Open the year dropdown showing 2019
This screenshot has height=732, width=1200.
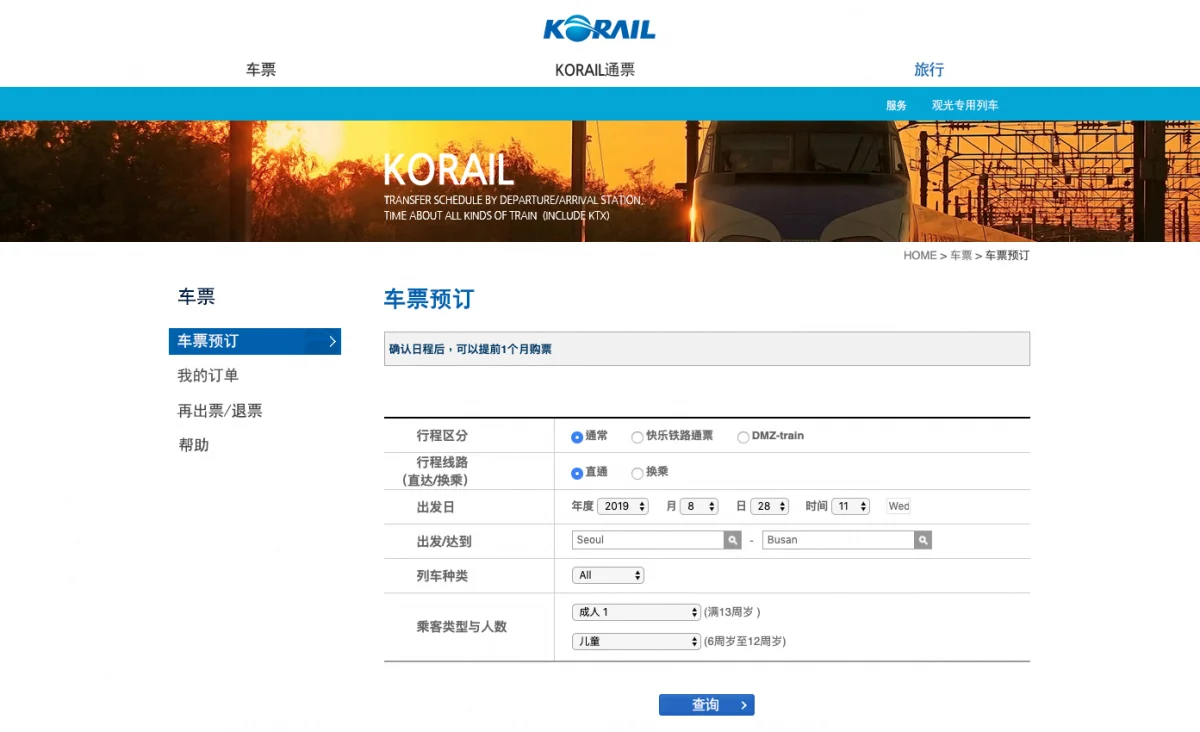[x=623, y=506]
